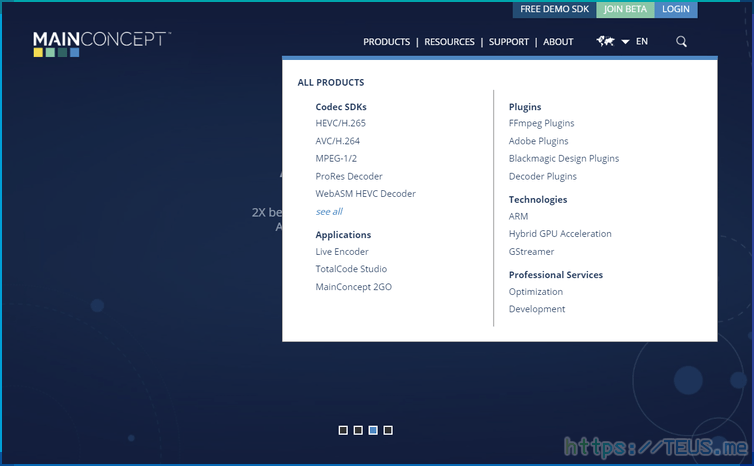Open the Technologies category
754x466 pixels.
point(538,200)
